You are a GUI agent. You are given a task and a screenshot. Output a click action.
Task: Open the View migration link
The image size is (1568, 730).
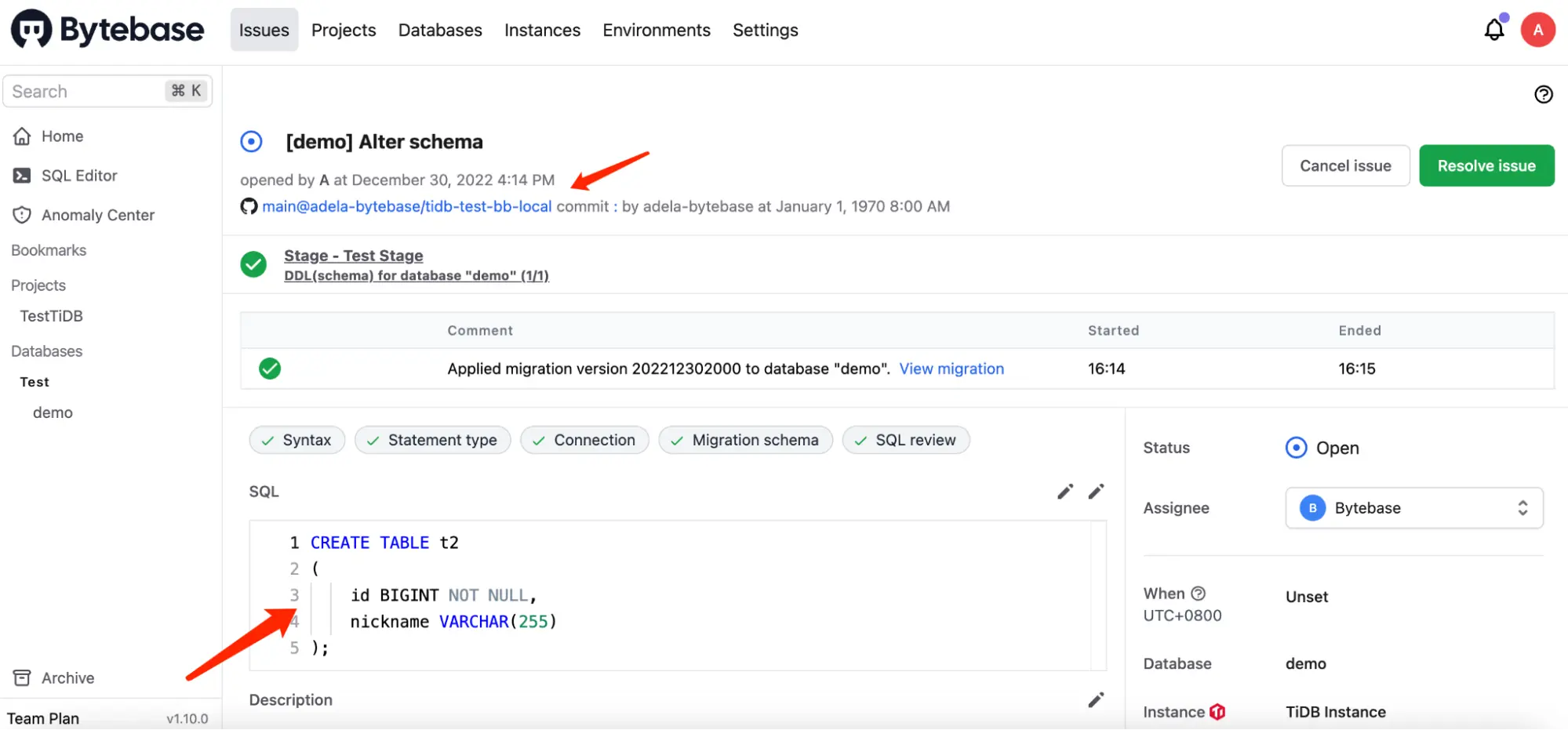951,369
